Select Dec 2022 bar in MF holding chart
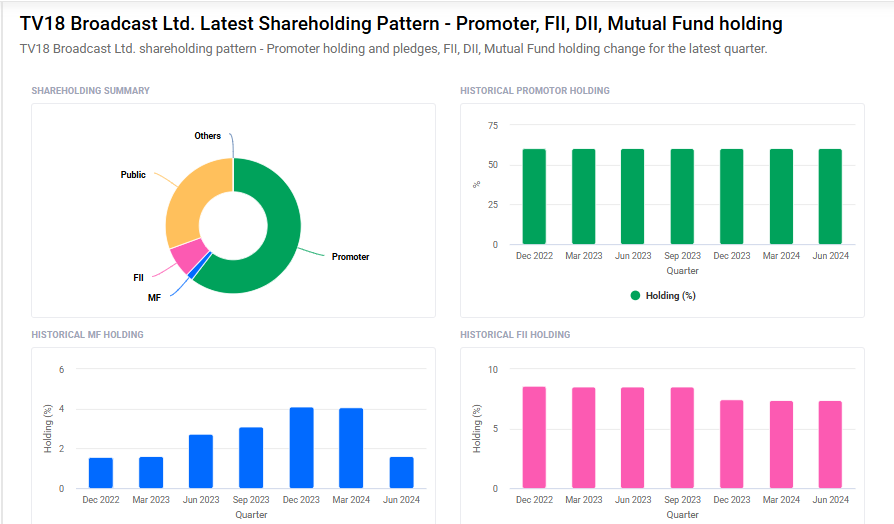 pyautogui.click(x=101, y=473)
